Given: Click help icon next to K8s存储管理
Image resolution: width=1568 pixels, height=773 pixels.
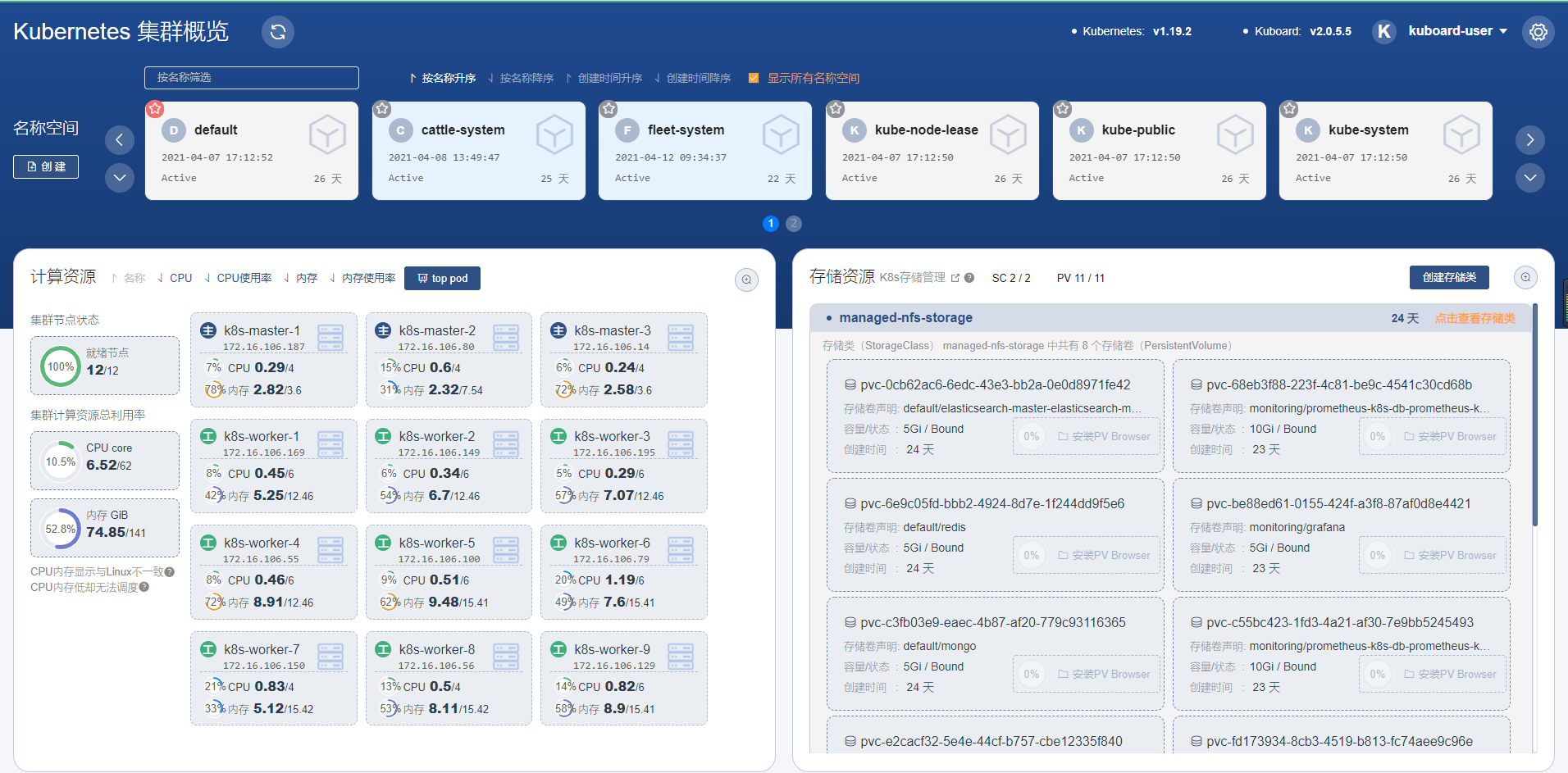Looking at the screenshot, I should coord(969,278).
